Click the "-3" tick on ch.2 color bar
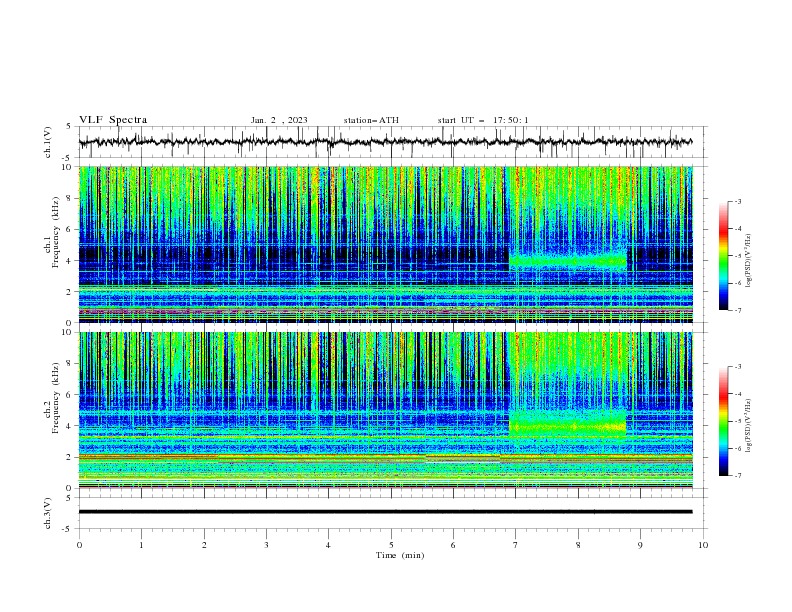792x612 pixels. tap(737, 367)
